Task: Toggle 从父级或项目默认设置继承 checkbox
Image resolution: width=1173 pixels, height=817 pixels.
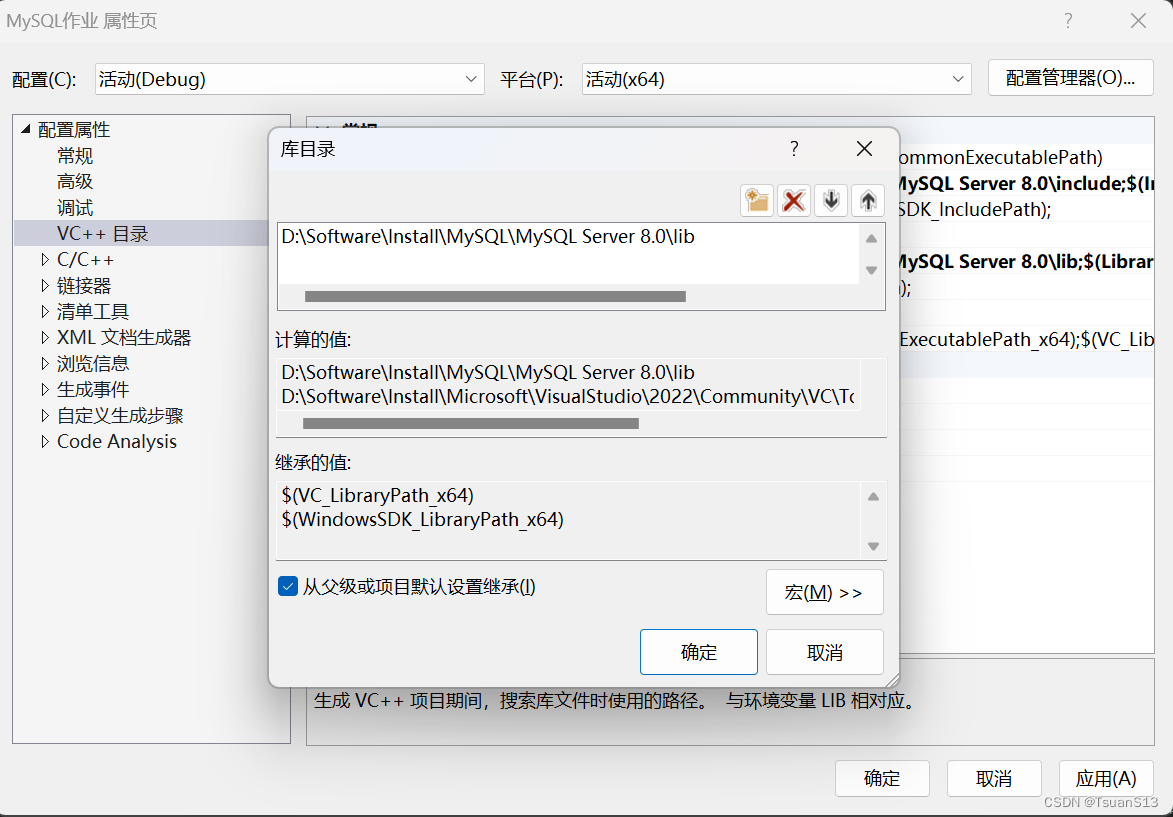Action: (x=288, y=586)
